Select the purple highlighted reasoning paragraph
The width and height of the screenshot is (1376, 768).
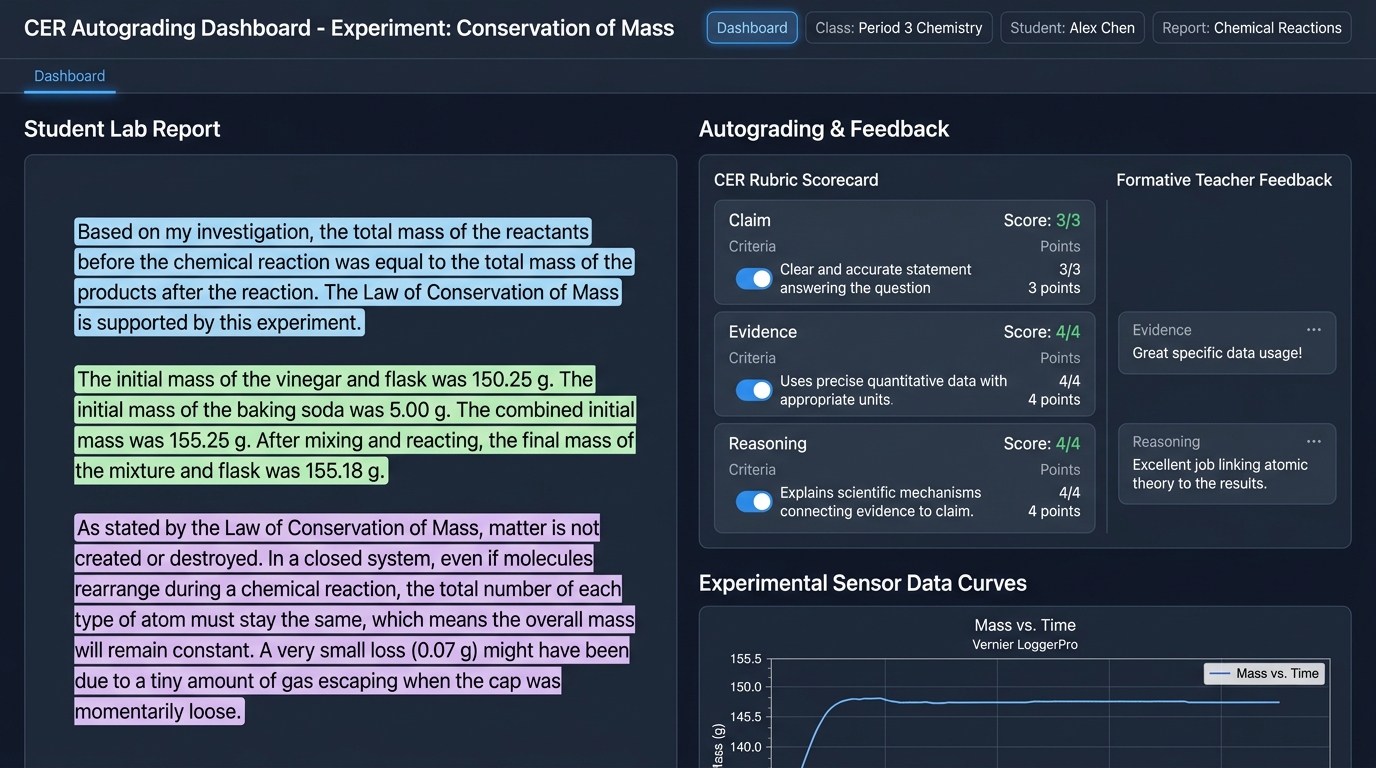pos(355,619)
